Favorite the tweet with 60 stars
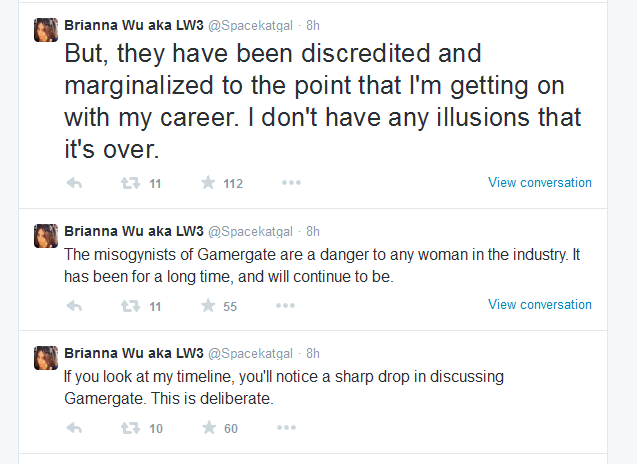Screen dimensions: 637x464 tap(209, 427)
